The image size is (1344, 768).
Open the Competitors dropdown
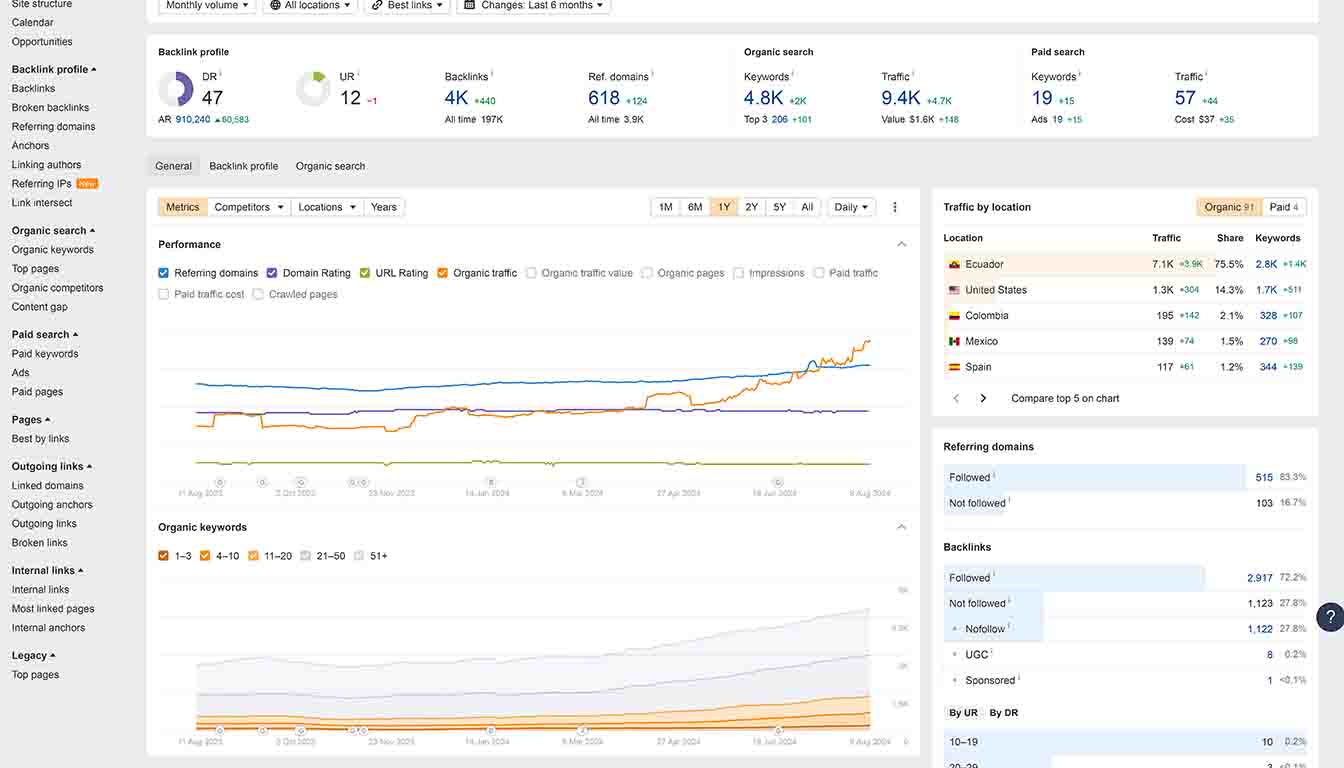[x=247, y=207]
